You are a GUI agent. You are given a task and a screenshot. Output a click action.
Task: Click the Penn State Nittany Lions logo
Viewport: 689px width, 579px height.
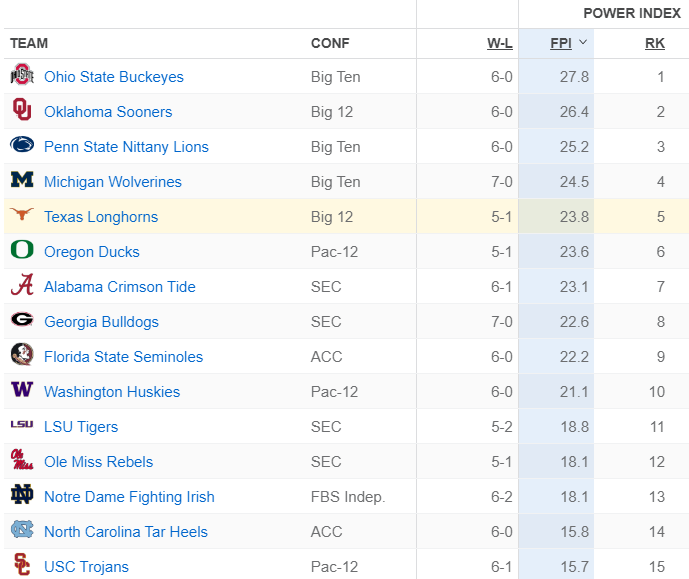22,145
